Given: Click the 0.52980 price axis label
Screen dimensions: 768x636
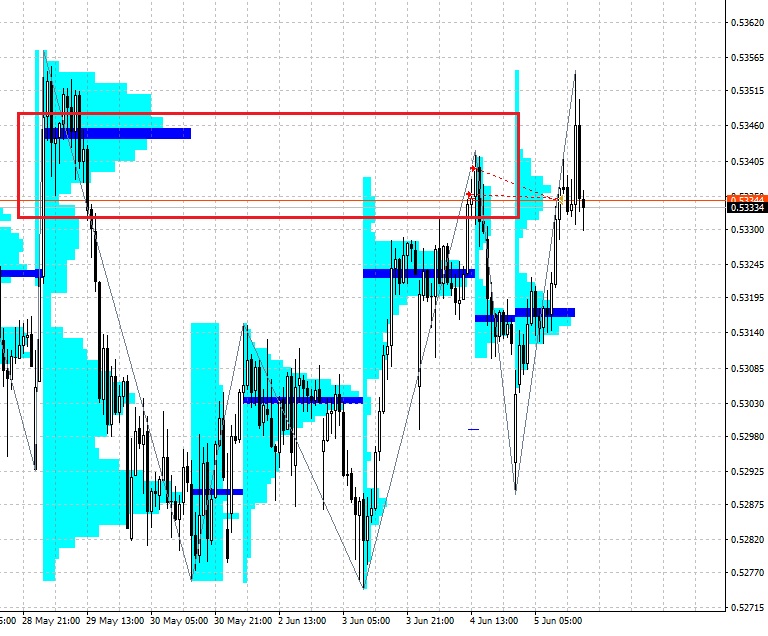Looking at the screenshot, I should tap(747, 437).
